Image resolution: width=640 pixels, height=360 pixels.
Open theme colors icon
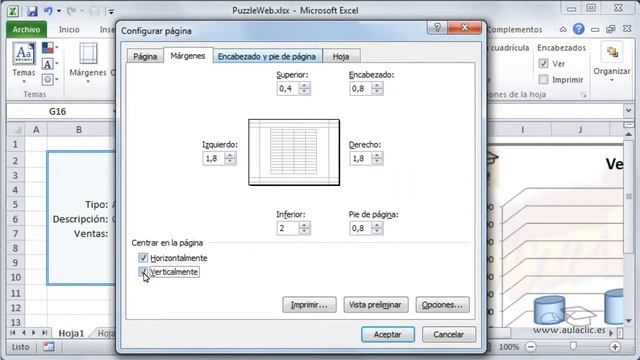point(50,48)
